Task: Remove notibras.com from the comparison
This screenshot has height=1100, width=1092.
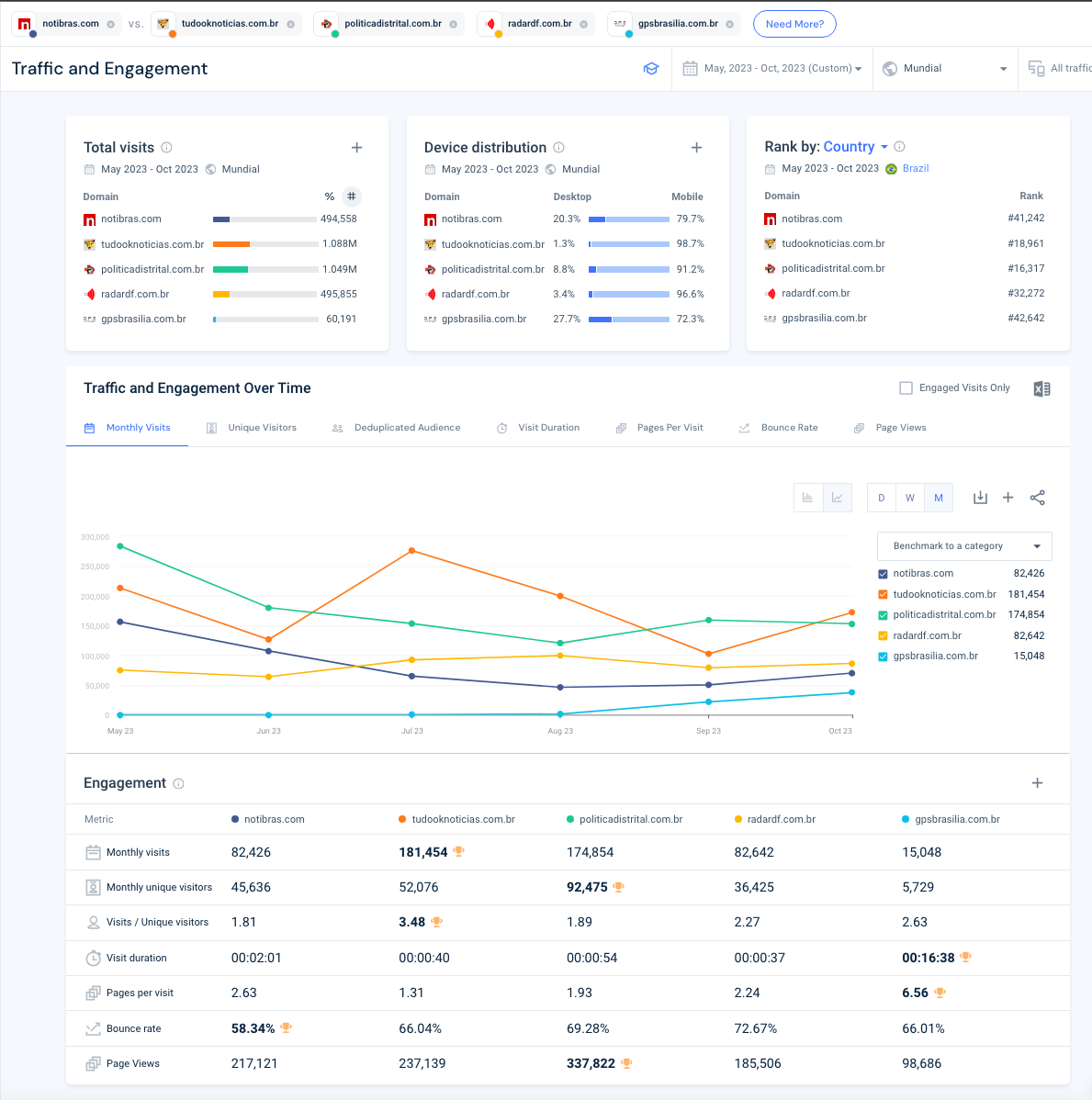Action: pyautogui.click(x=111, y=24)
